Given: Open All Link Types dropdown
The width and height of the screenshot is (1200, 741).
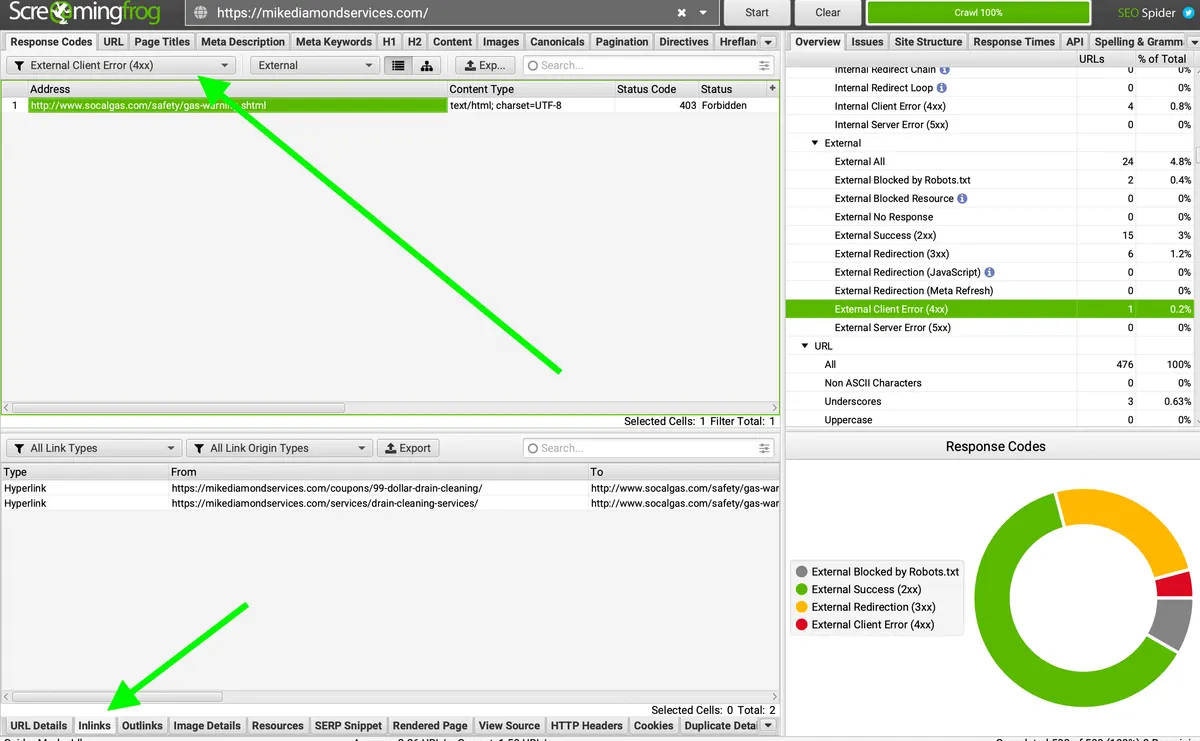Looking at the screenshot, I should (94, 448).
